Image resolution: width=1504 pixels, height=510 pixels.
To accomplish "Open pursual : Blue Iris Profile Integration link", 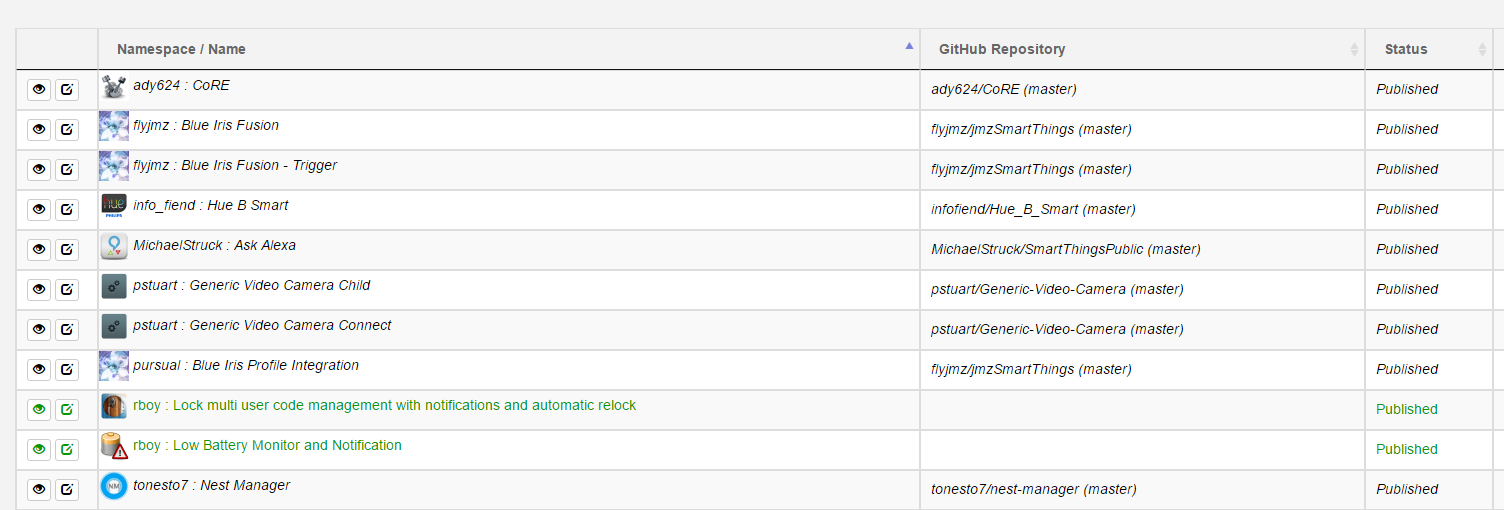I will click(x=246, y=366).
